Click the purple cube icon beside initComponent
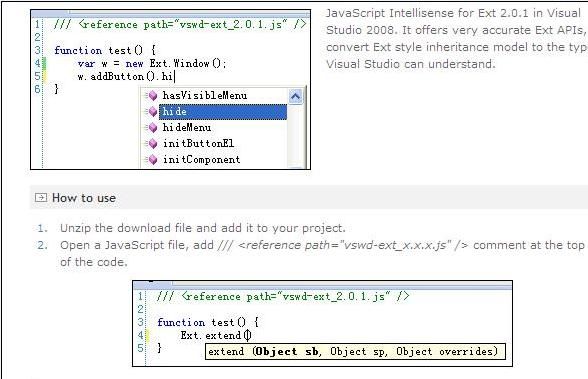The height and width of the screenshot is (379, 588). [153, 160]
